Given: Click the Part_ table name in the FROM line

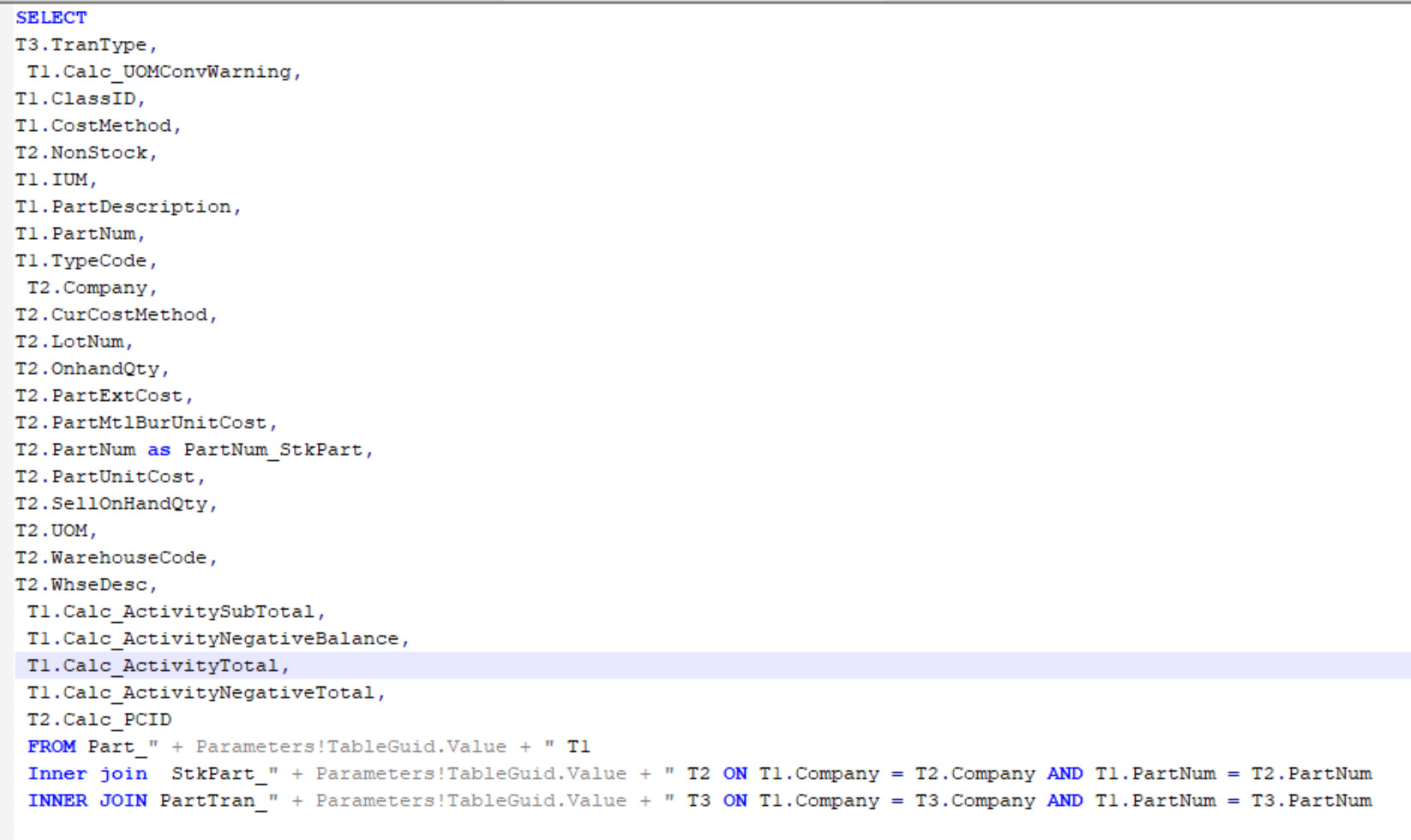Looking at the screenshot, I should pos(117,747).
